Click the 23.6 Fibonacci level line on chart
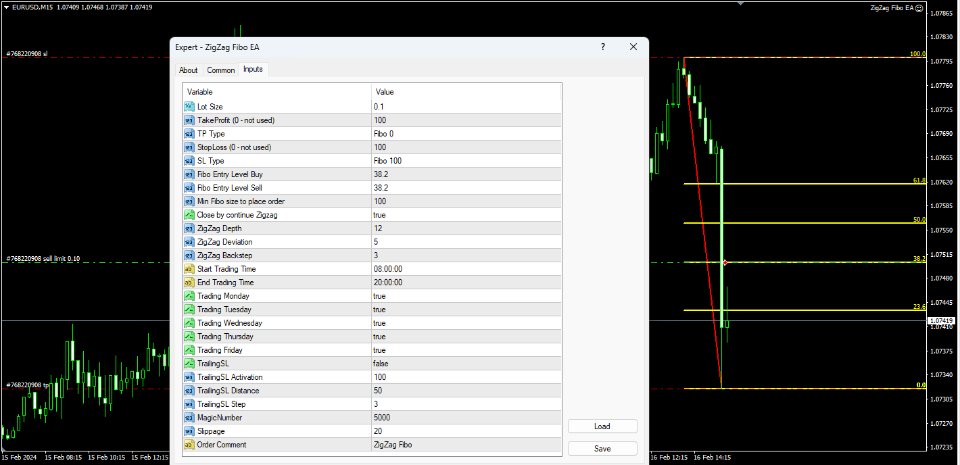 pos(804,310)
